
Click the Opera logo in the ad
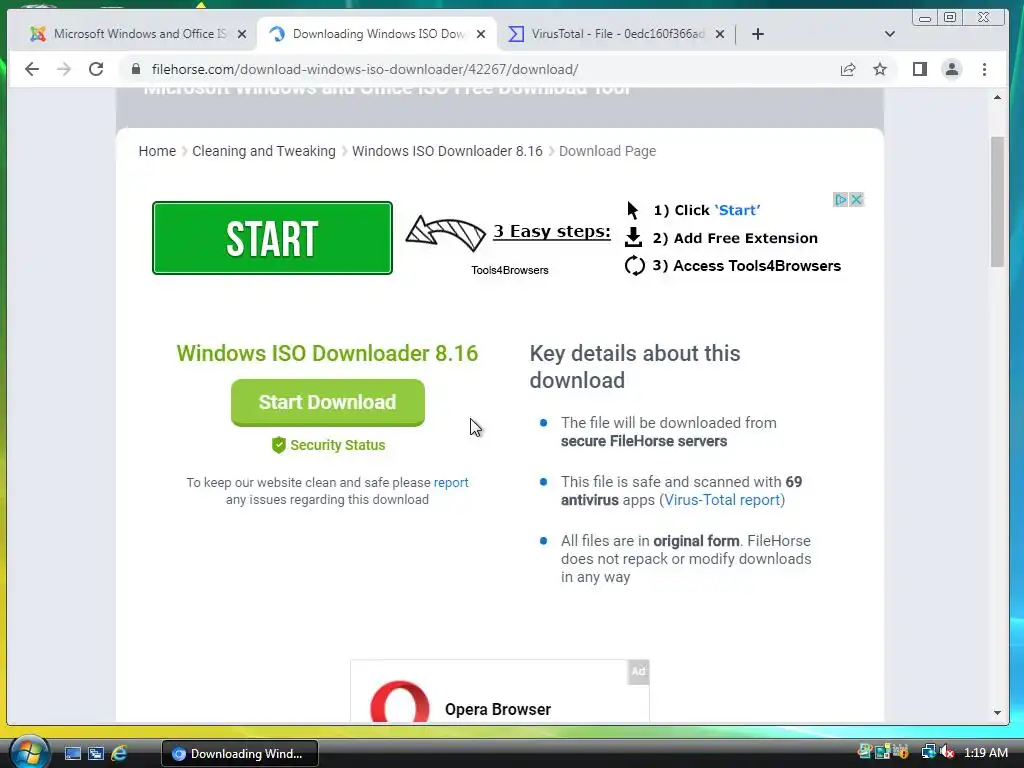click(x=400, y=702)
